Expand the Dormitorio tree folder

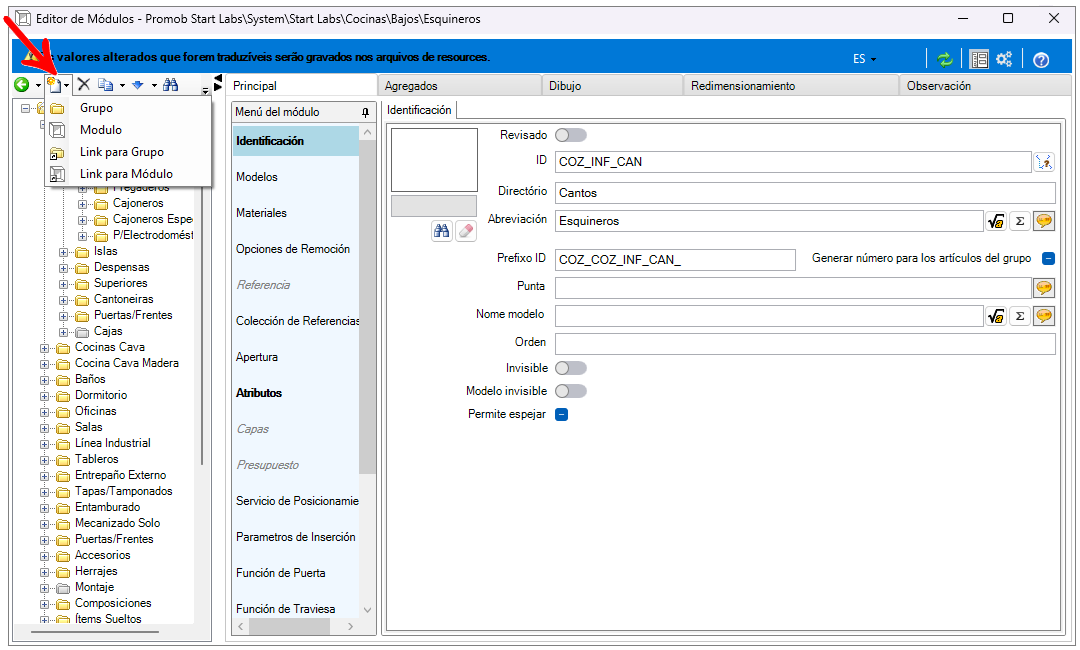click(x=45, y=395)
